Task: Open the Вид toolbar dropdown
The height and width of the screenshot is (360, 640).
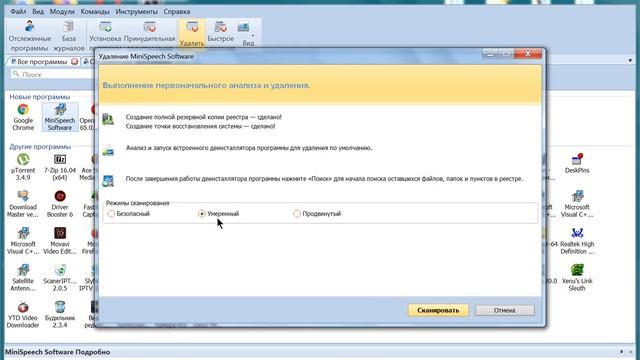Action: [x=248, y=34]
